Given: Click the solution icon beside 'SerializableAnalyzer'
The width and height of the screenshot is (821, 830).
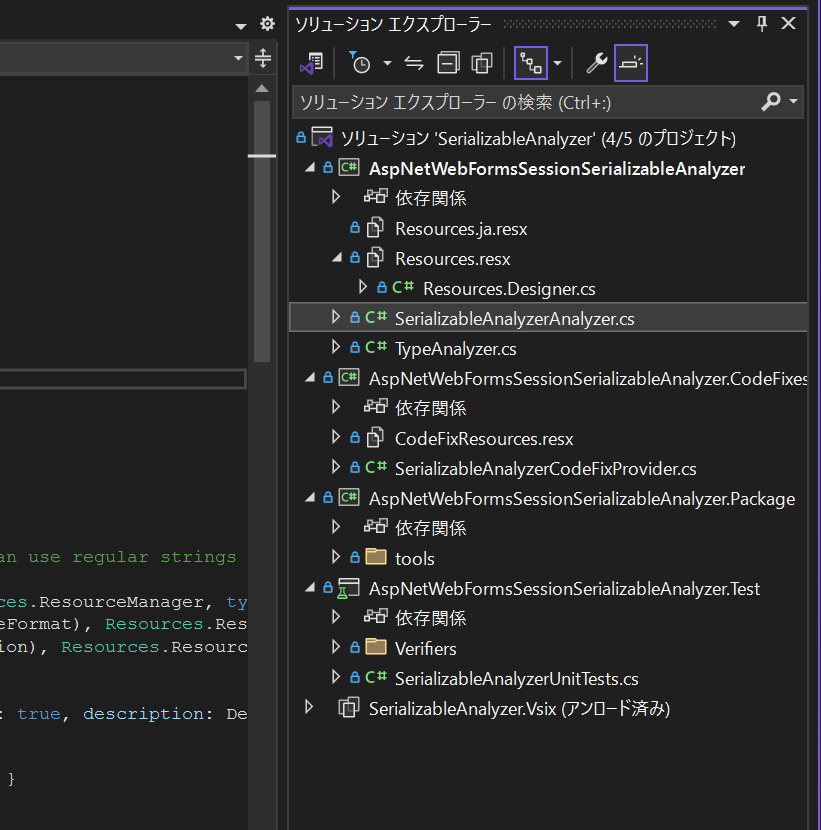Looking at the screenshot, I should click(x=322, y=138).
